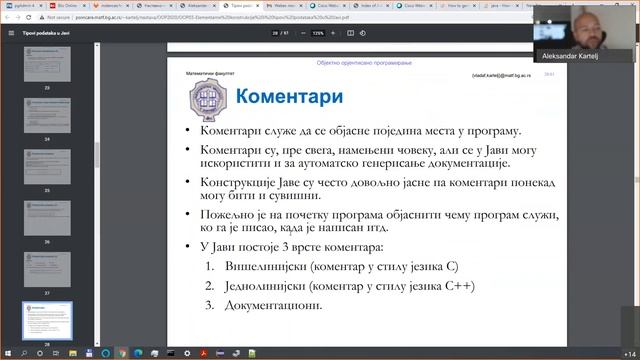
Task: Click the Коментари slide title
Action: pyautogui.click(x=289, y=96)
